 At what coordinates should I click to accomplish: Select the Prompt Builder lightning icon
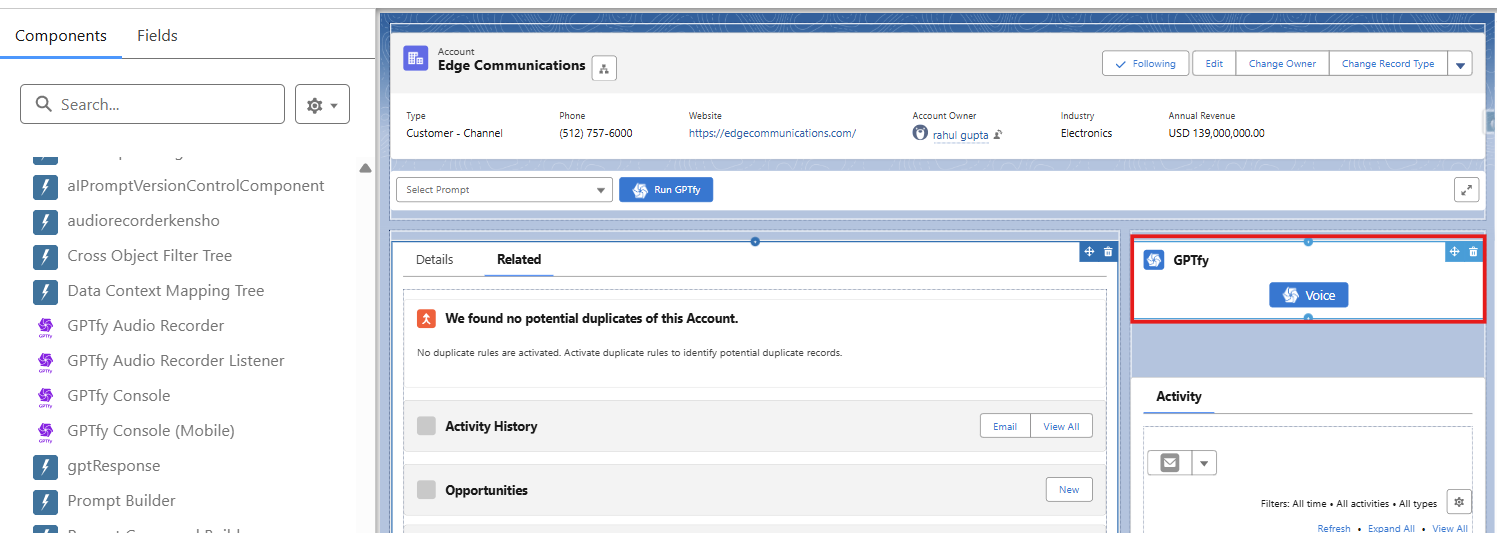click(44, 501)
